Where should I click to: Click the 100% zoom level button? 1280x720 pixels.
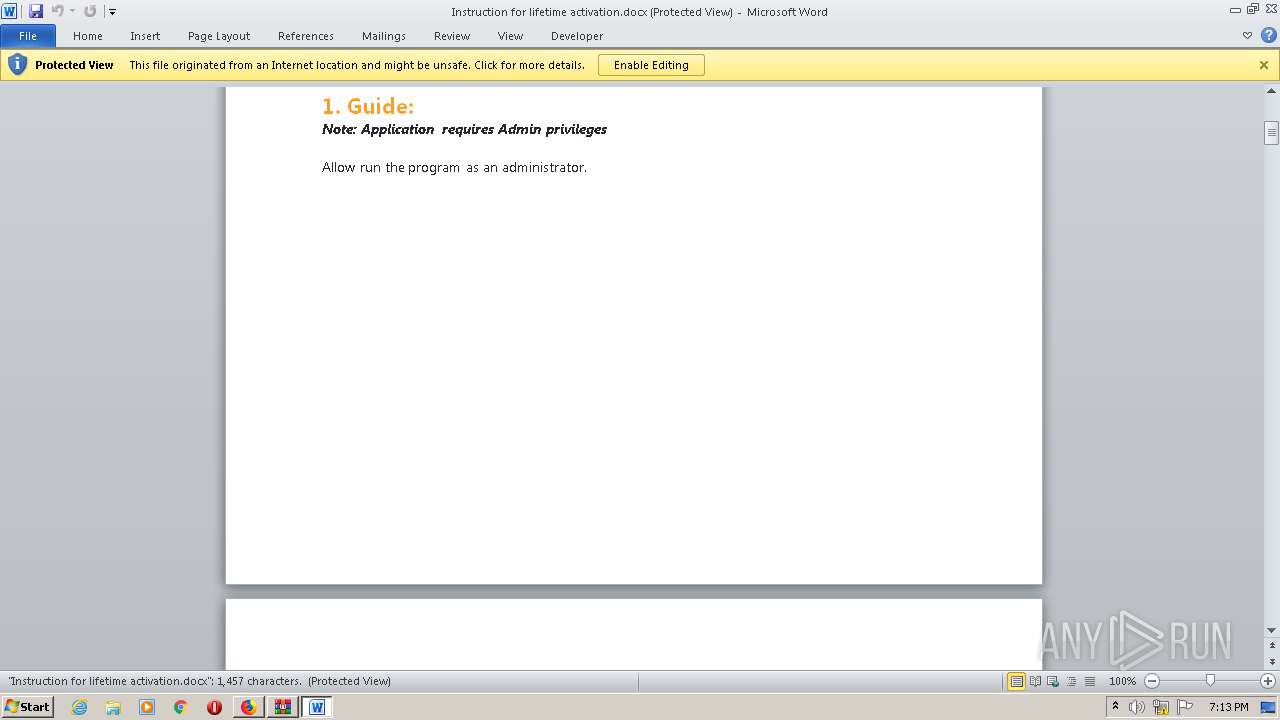click(1123, 681)
